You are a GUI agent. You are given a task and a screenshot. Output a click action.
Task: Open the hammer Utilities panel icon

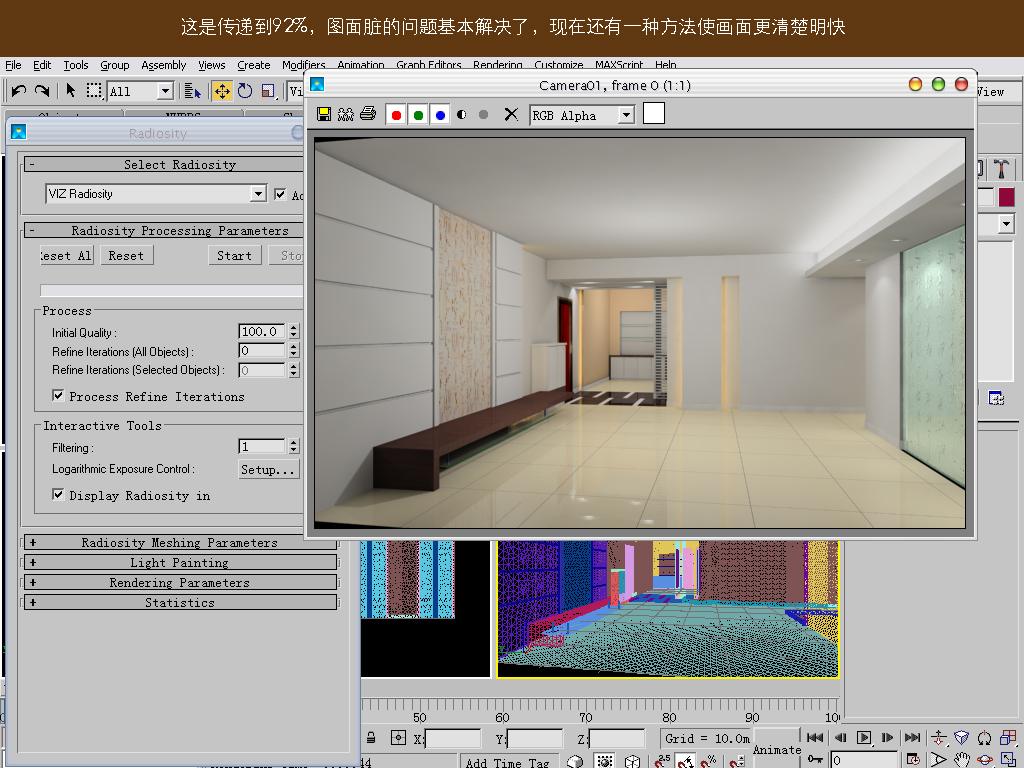[x=1001, y=168]
